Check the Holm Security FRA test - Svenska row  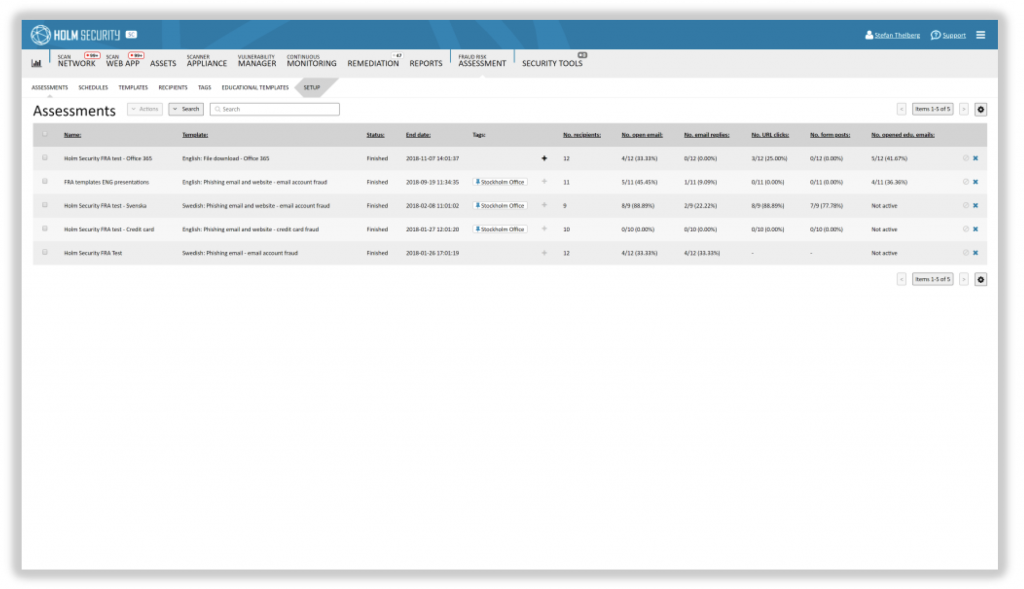[45, 205]
